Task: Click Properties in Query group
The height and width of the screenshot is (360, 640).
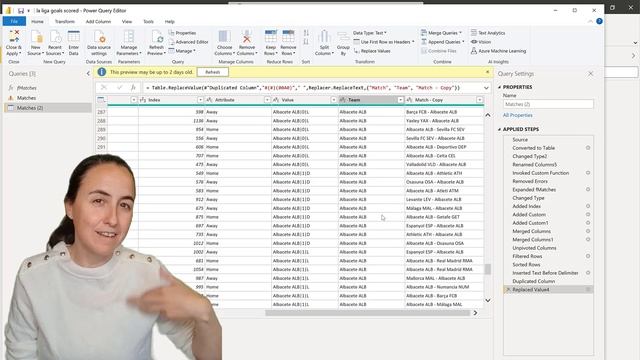Action: [x=182, y=33]
